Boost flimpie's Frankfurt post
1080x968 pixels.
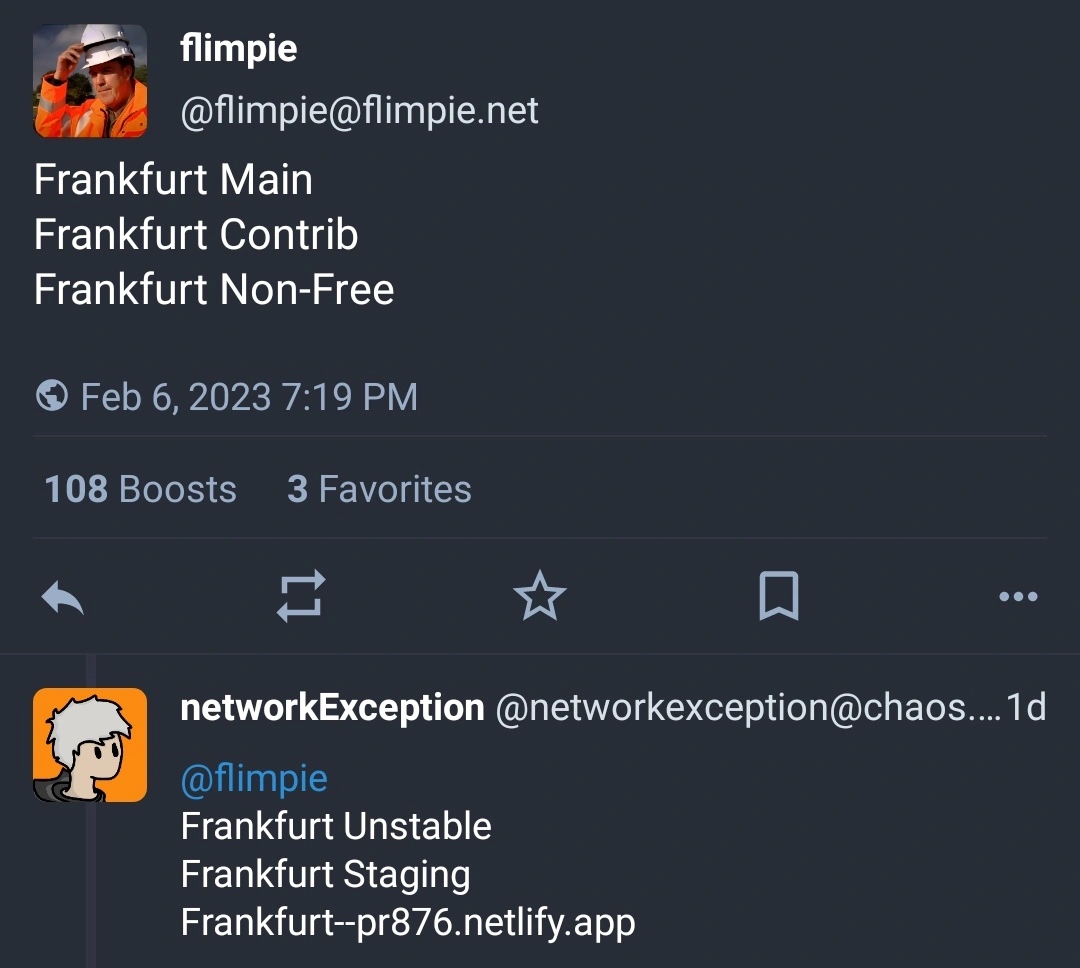(301, 597)
